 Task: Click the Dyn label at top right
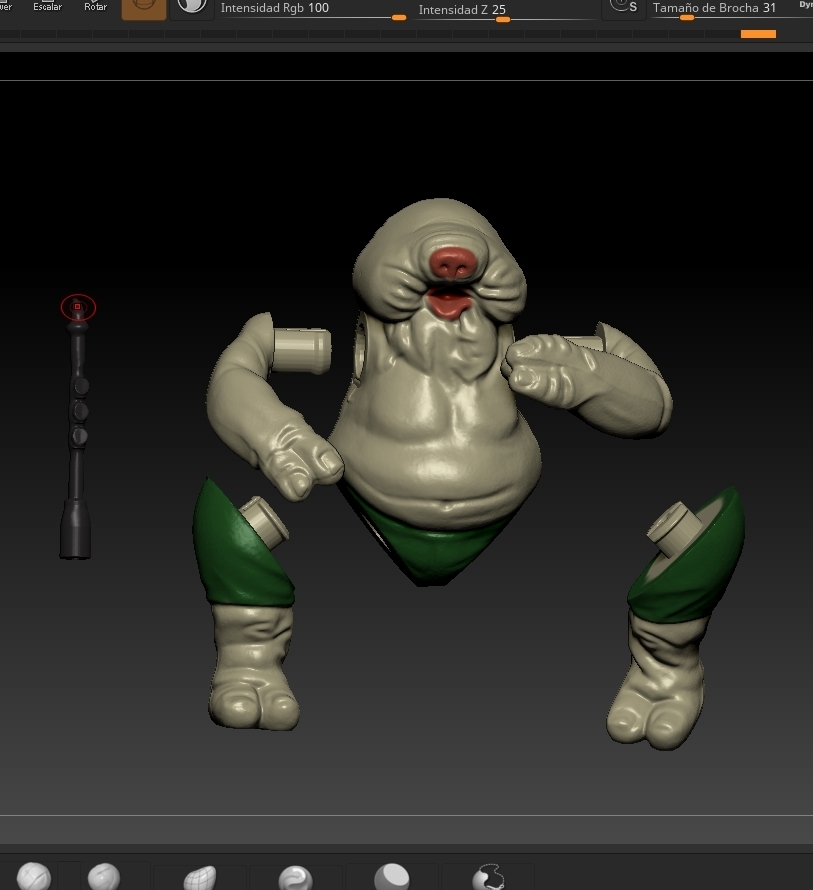(806, 5)
